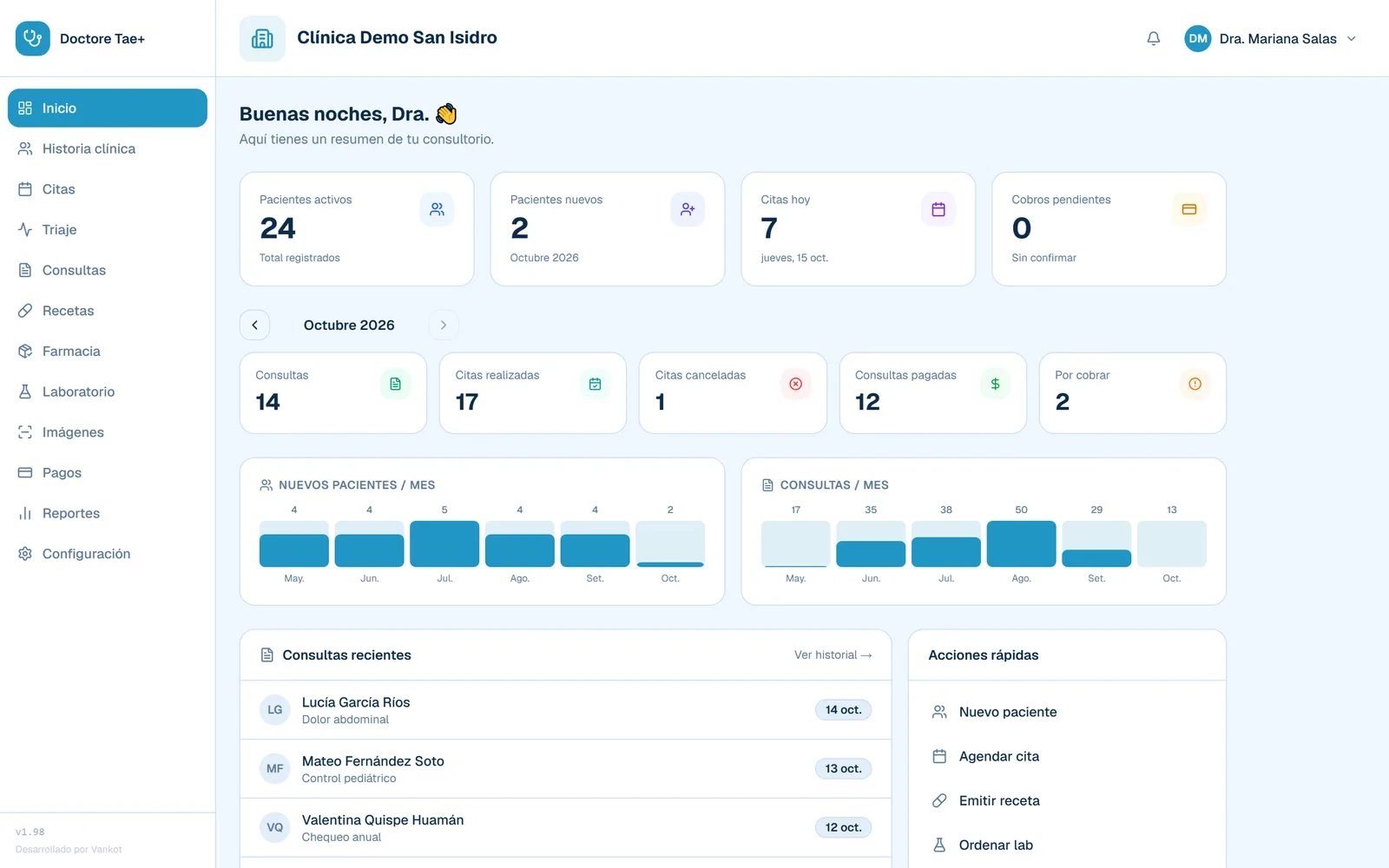Click the Por cobrar alert icon
This screenshot has width=1389, height=868.
point(1195,384)
